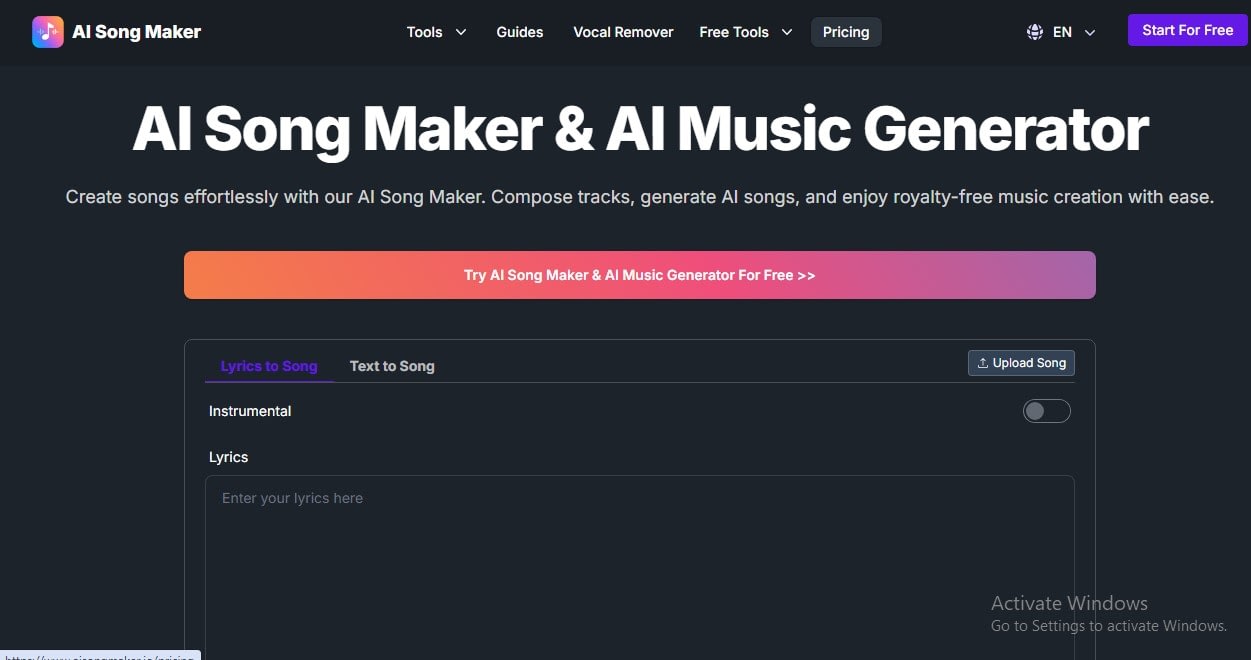Viewport: 1251px width, 660px height.
Task: Expand the Free Tools menu
Action: pos(746,31)
